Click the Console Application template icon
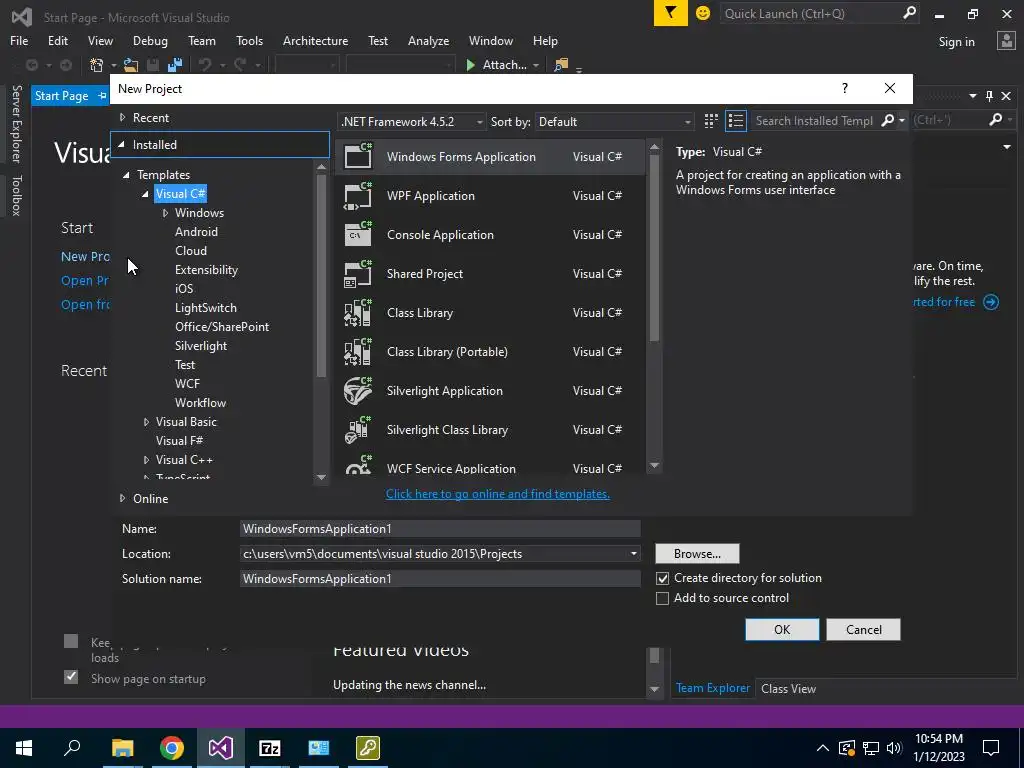Viewport: 1024px width, 768px height. 358,234
